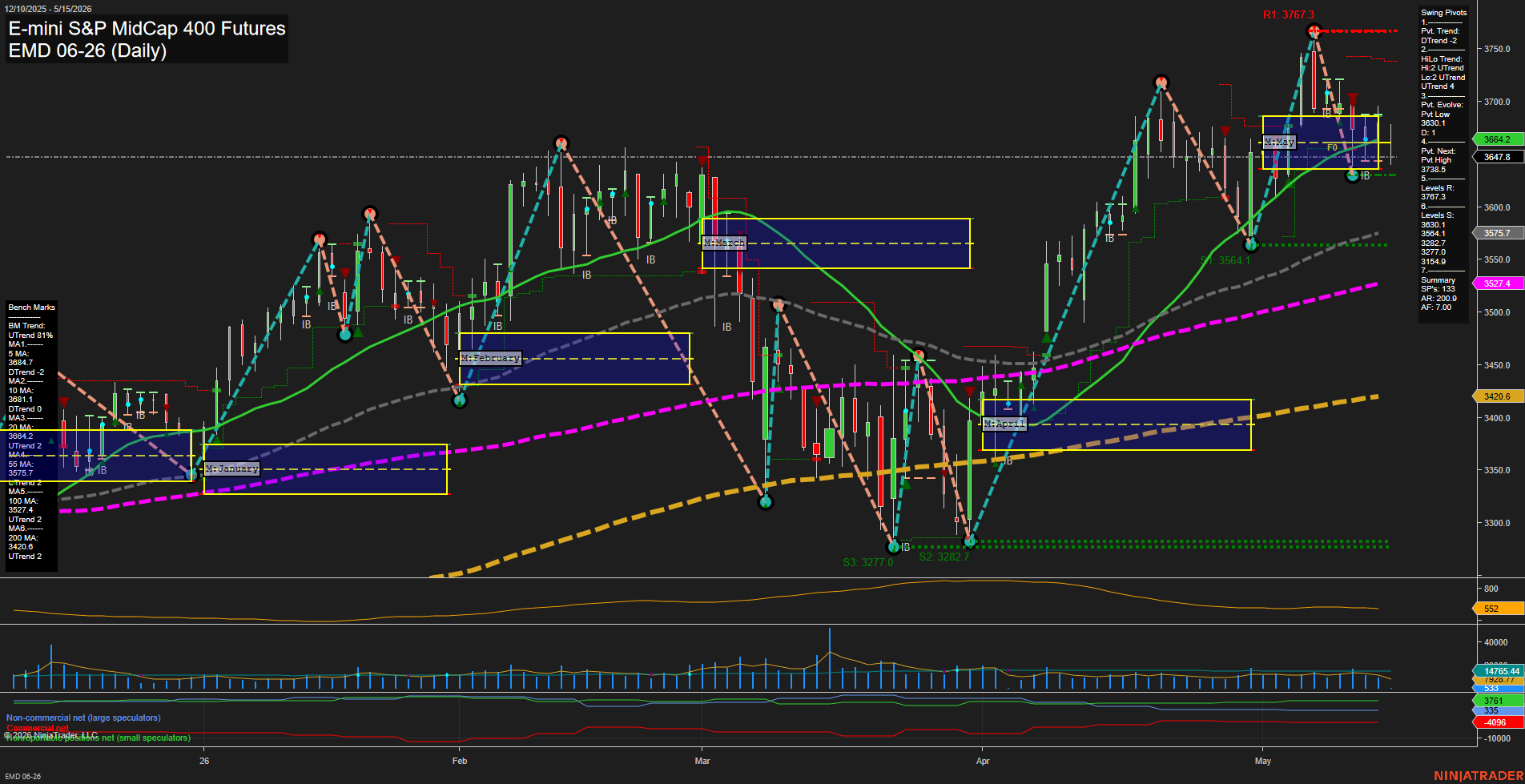Click the Feb label on the time axis
Image resolution: width=1525 pixels, height=784 pixels.
(460, 761)
